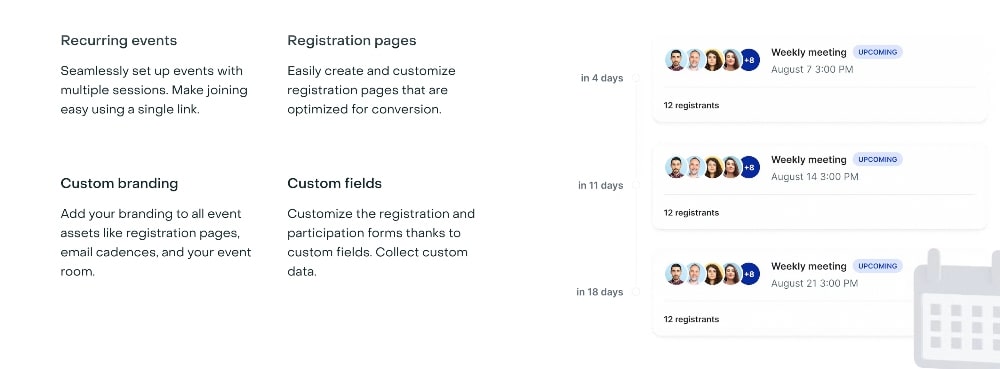Select the yellow-background avatar in August 14 card

point(713,167)
